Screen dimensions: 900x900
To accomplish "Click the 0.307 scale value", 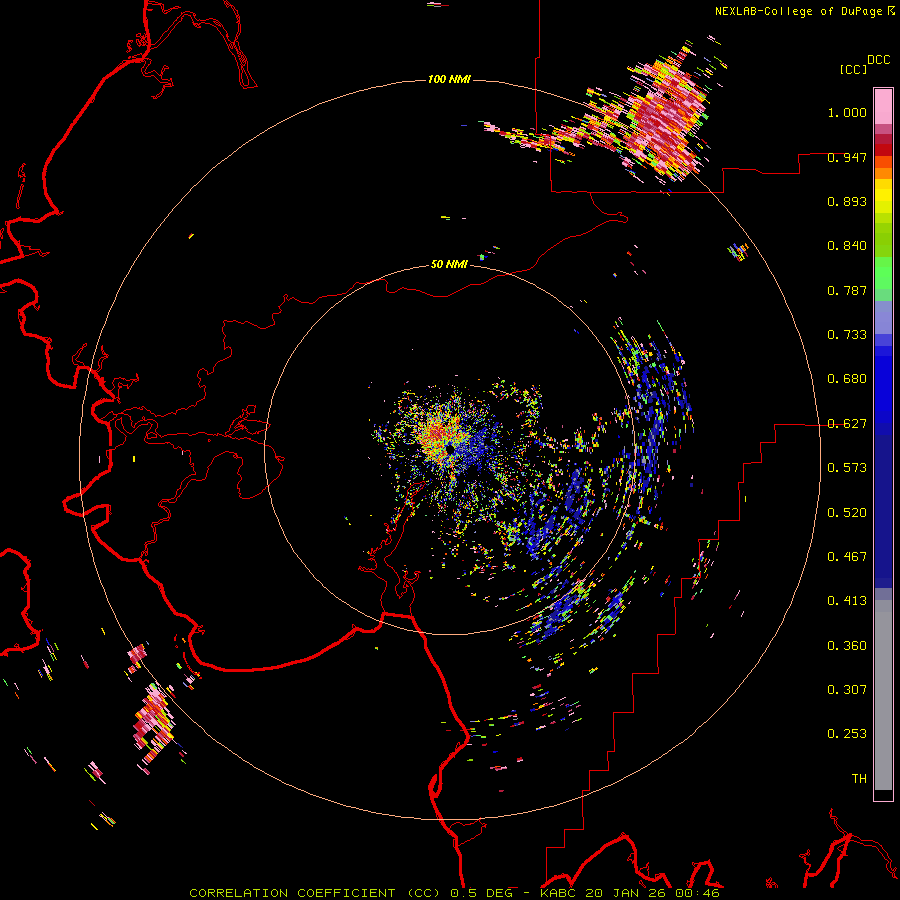I will [847, 690].
